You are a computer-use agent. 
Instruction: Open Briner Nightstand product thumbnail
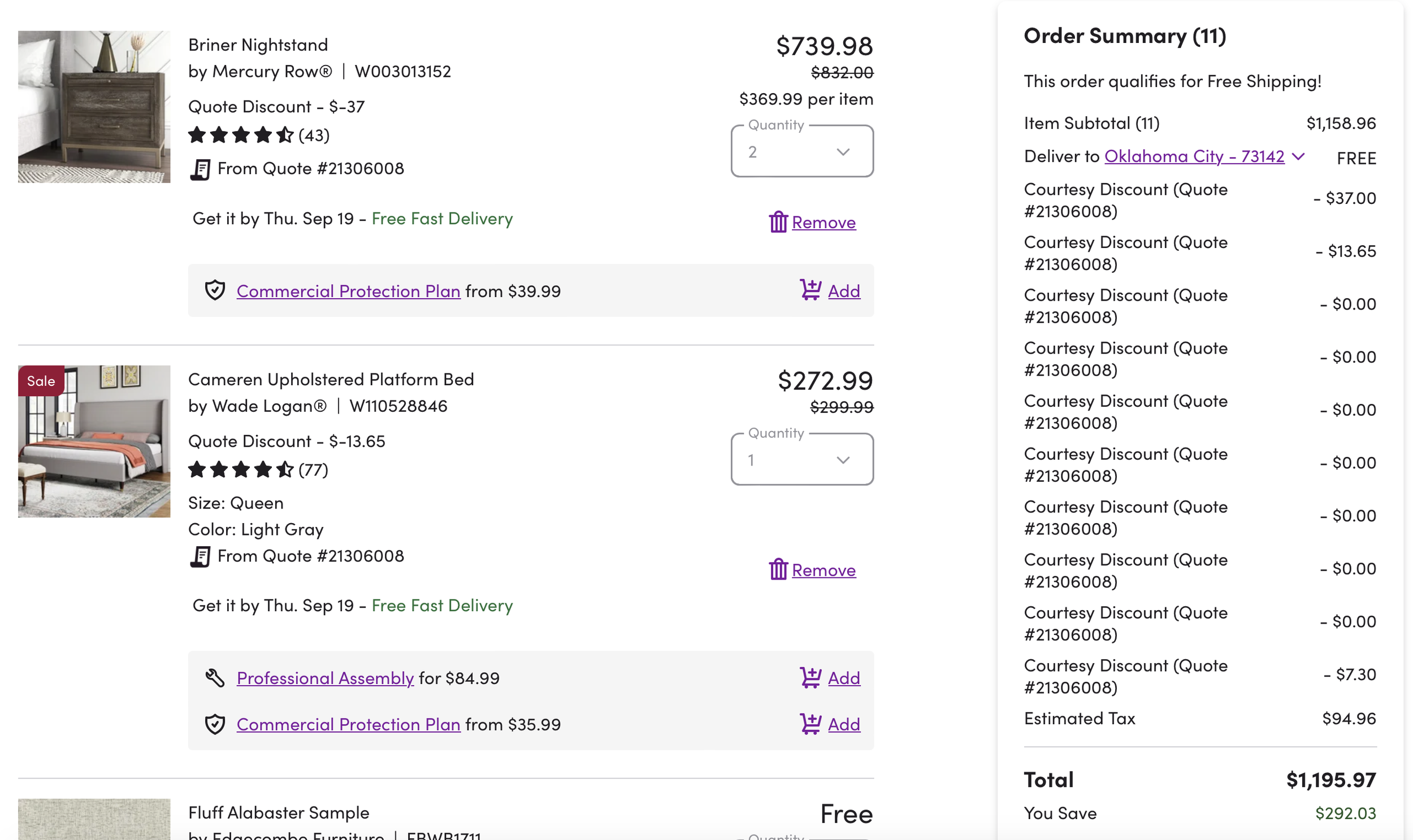(x=94, y=106)
